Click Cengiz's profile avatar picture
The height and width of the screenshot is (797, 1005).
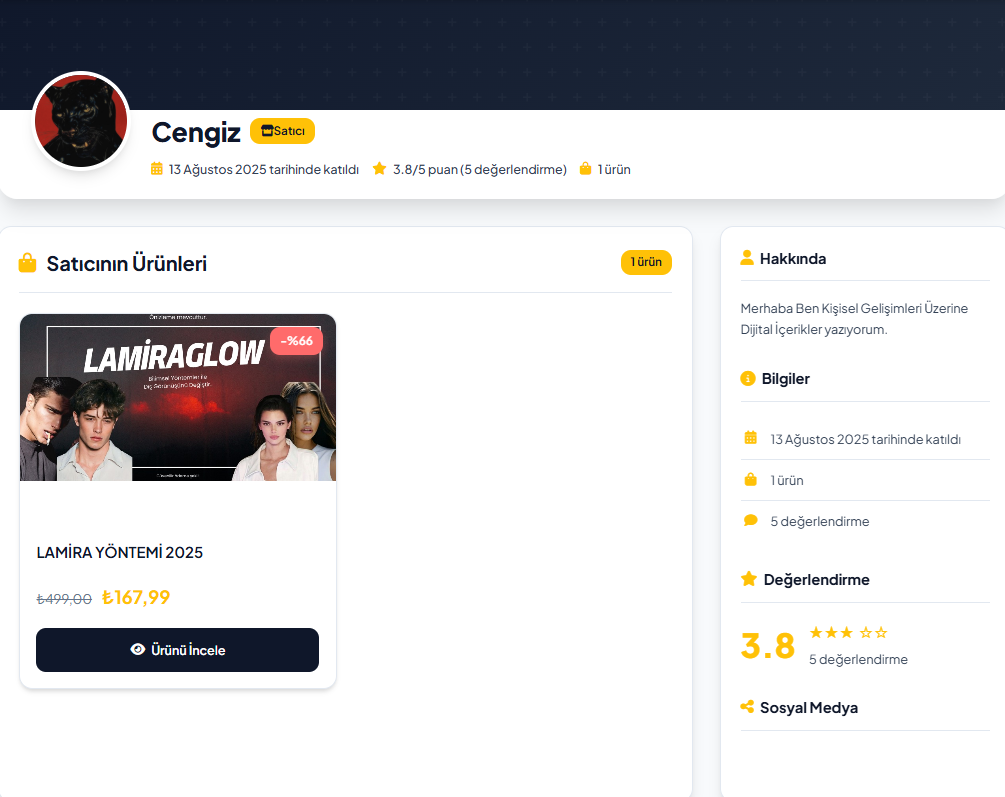(x=81, y=121)
